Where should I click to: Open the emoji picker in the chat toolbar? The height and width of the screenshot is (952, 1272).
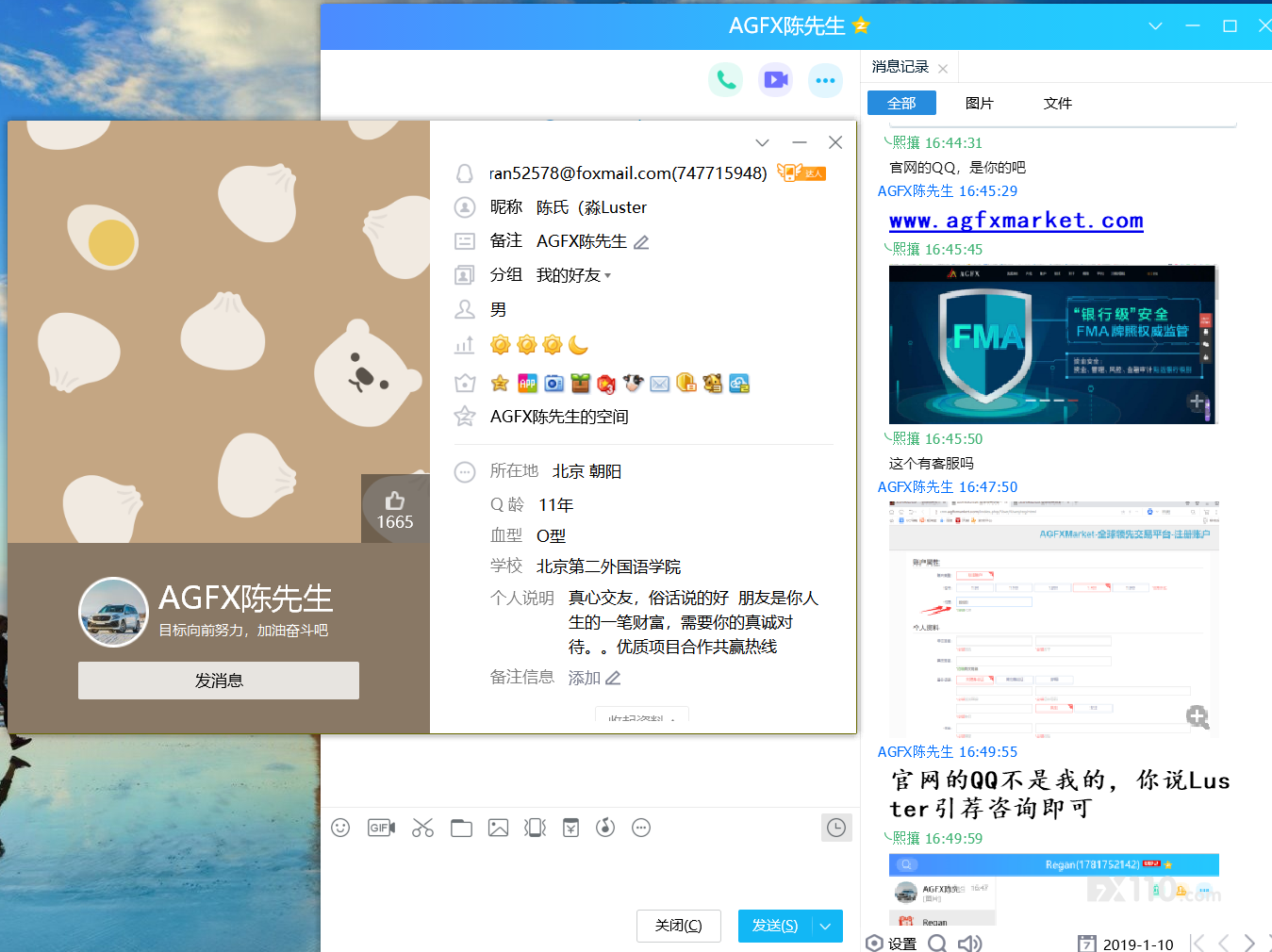[x=340, y=828]
